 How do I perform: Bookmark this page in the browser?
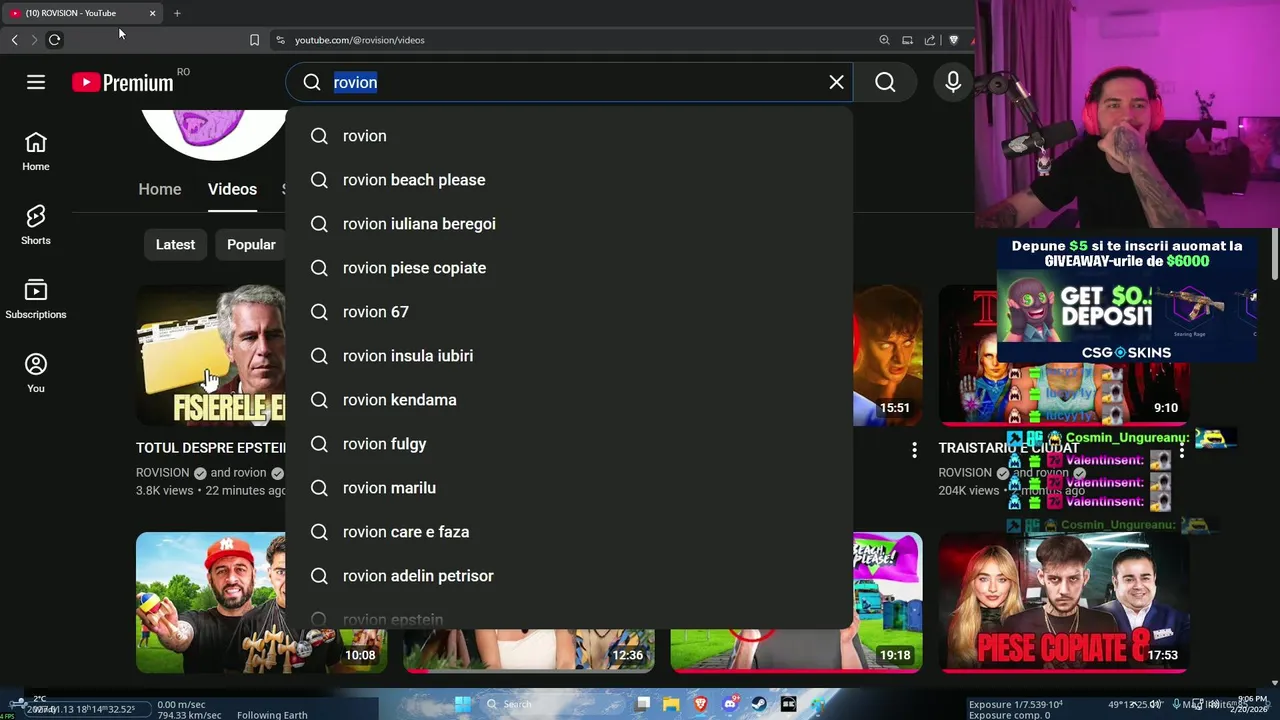(254, 40)
